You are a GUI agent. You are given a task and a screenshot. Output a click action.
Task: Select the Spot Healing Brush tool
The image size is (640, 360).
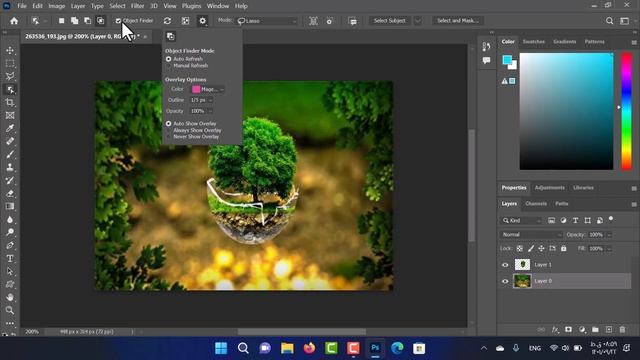pos(10,141)
